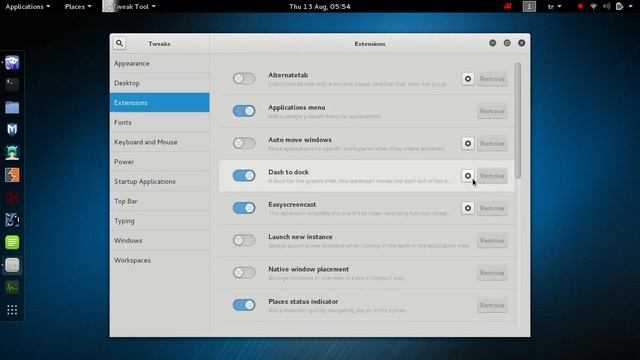
Task: Launch the dark red circle dock icon
Action: click(12, 198)
